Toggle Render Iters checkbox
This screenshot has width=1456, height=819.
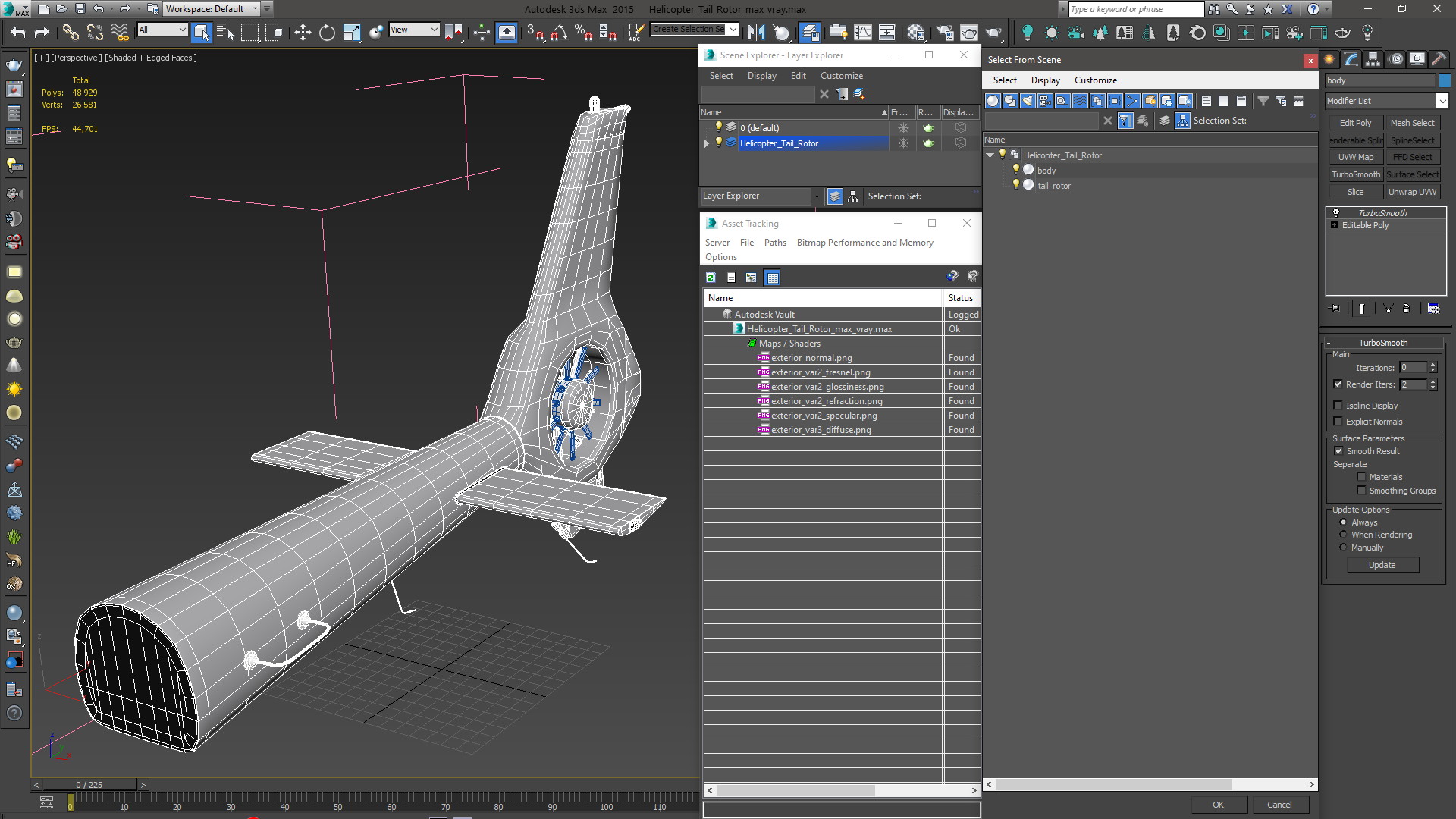[1338, 384]
